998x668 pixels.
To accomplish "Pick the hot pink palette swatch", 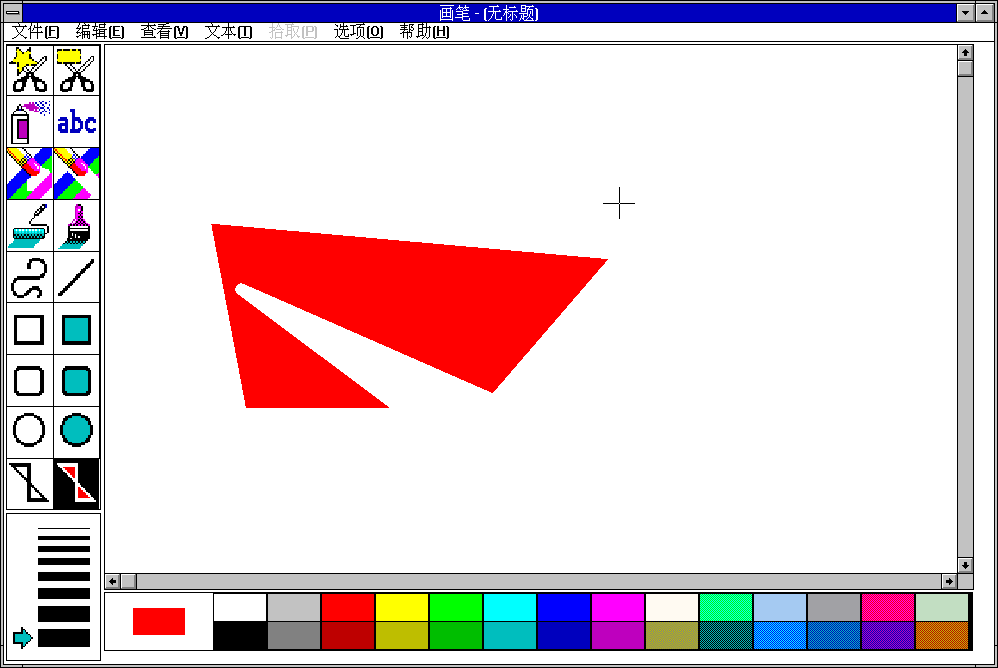I will pos(888,607).
